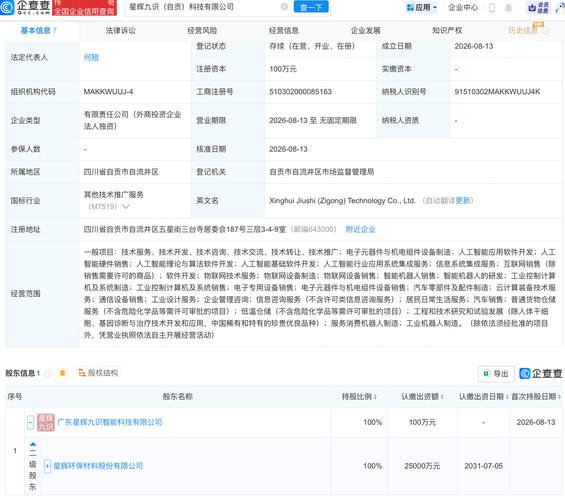Open the notifications bell in the header
Screen dimensions: 565x500
[x=508, y=8]
